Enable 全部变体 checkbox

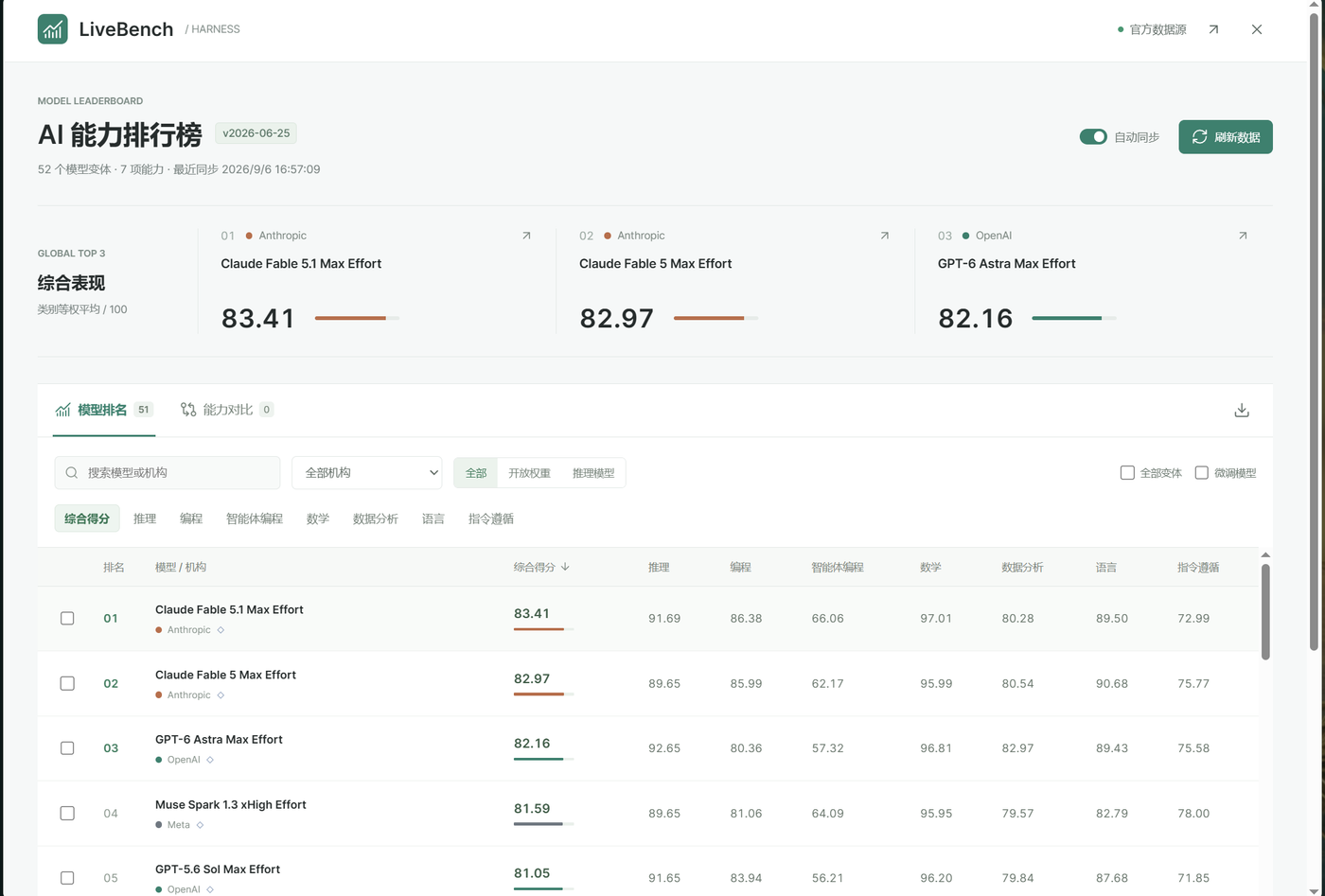1127,473
